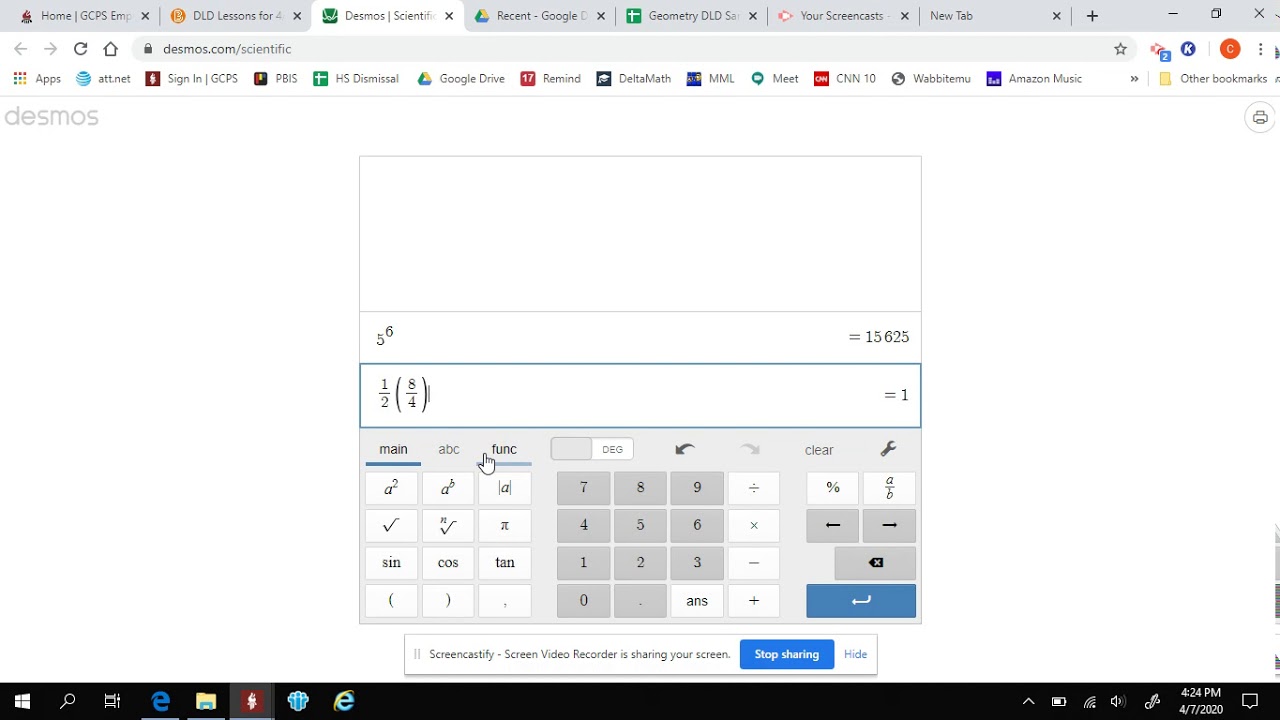Open the volume control in tray
This screenshot has height=720, width=1280.
pos(1118,702)
